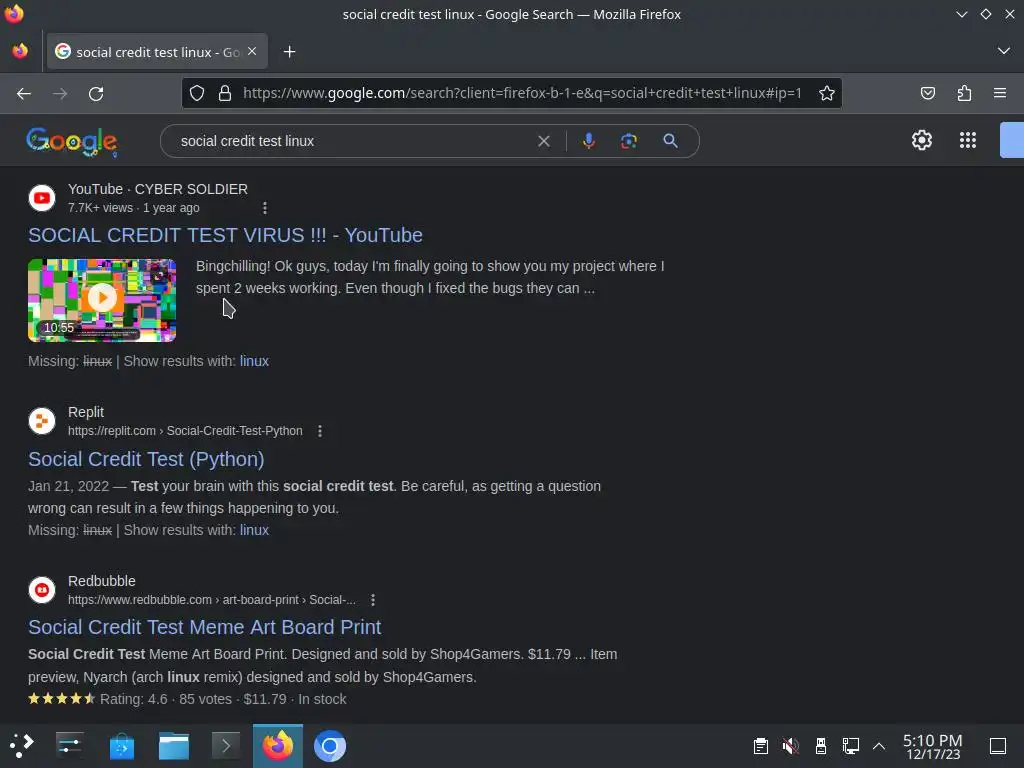Open the Dolphin file manager in taskbar
Image resolution: width=1024 pixels, height=768 pixels.
[174, 745]
